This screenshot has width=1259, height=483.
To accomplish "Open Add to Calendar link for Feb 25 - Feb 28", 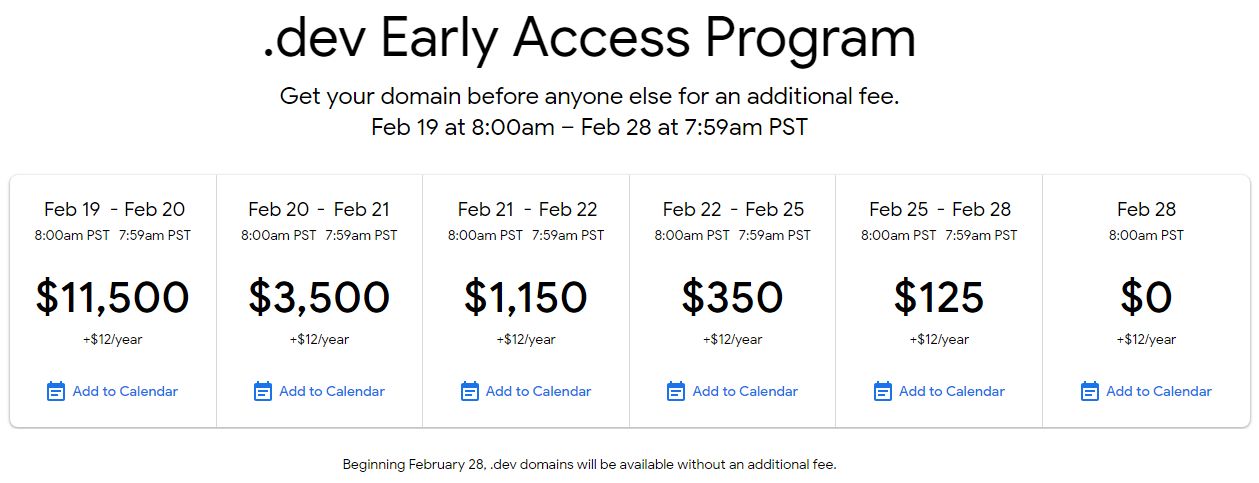I will click(x=952, y=391).
